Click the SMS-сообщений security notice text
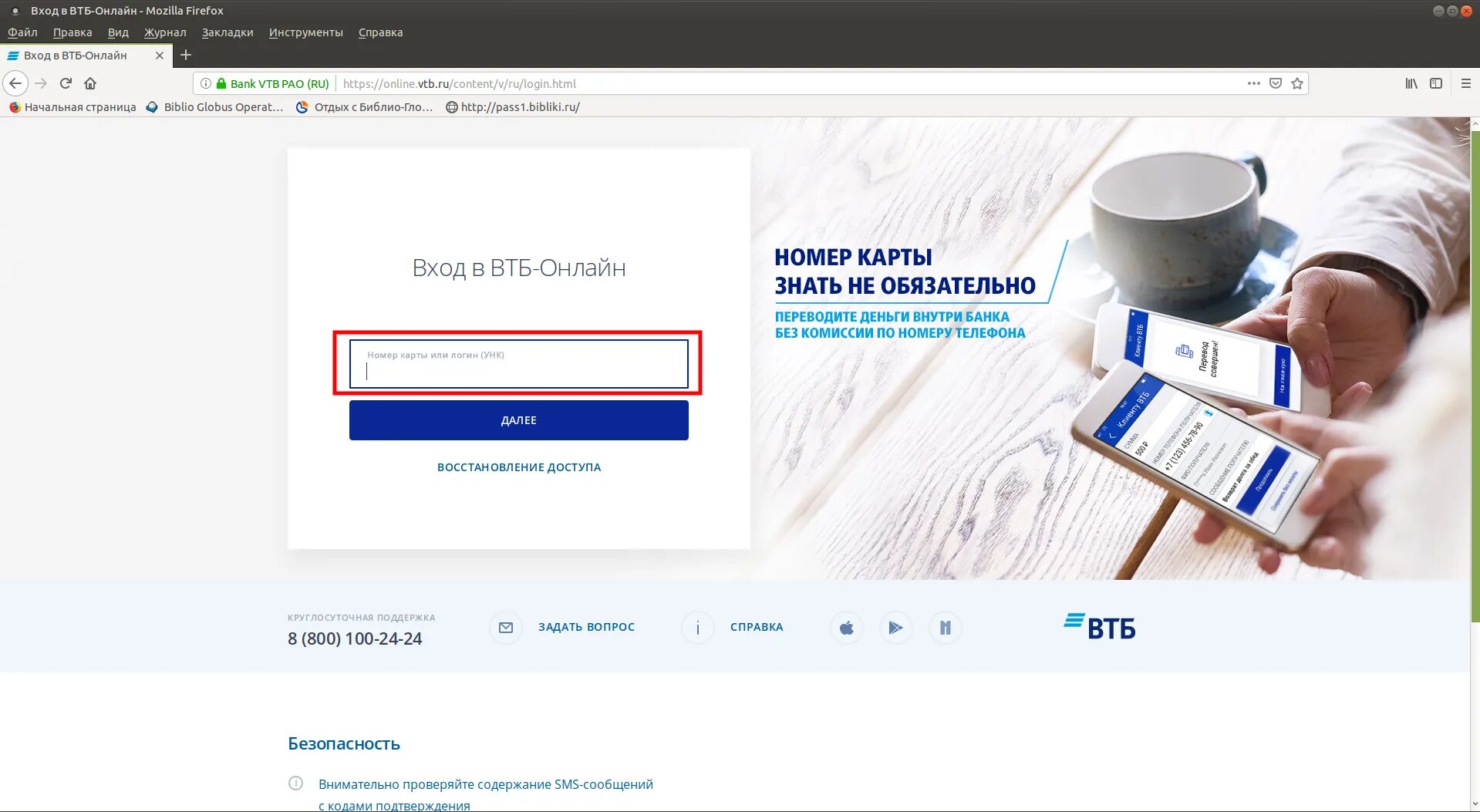This screenshot has width=1480, height=812. click(x=486, y=794)
